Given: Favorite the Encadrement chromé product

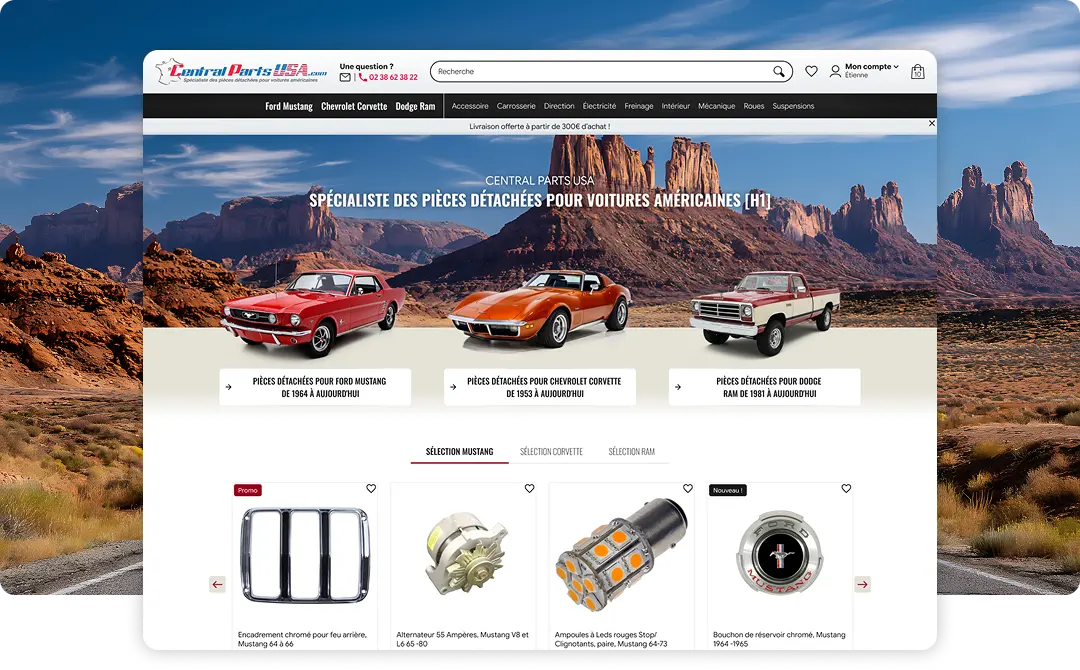Looking at the screenshot, I should (x=371, y=488).
